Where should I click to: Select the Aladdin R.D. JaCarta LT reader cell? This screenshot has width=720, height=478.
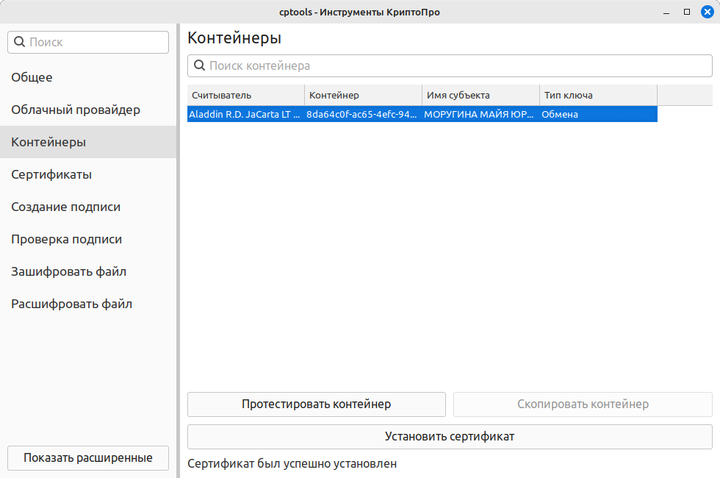246,114
